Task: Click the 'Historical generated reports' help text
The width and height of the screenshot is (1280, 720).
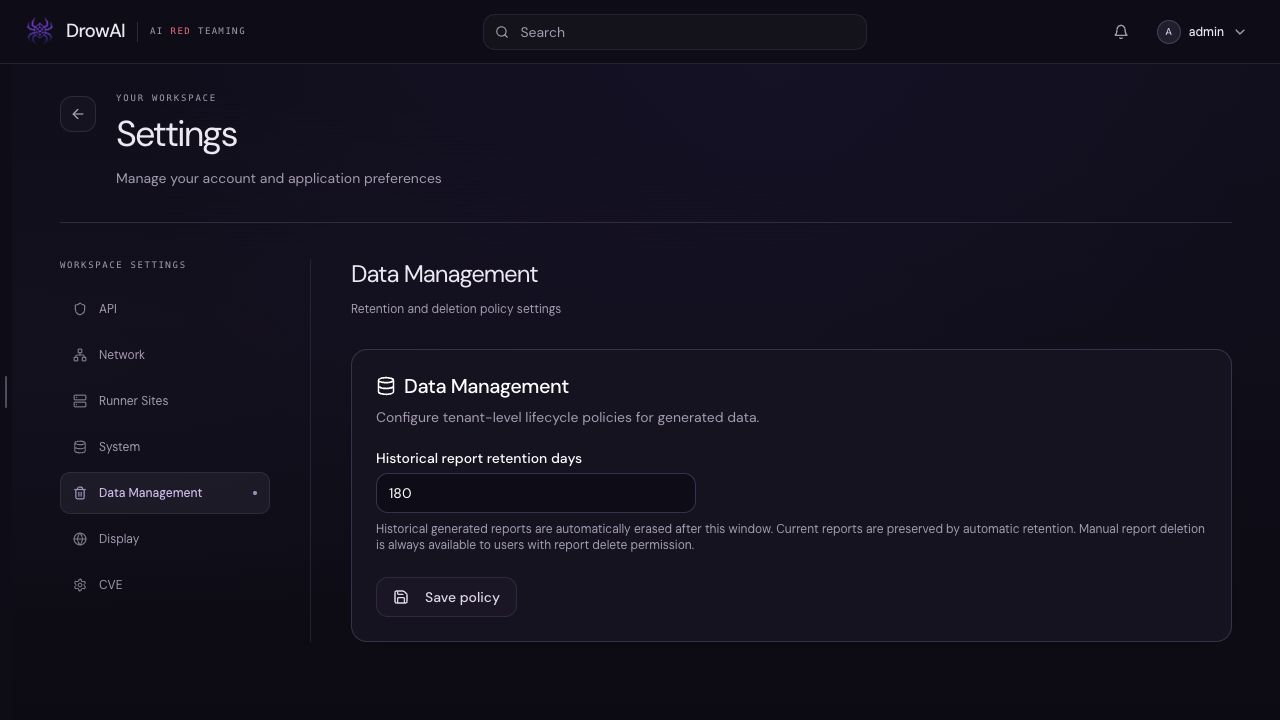Action: tap(790, 537)
